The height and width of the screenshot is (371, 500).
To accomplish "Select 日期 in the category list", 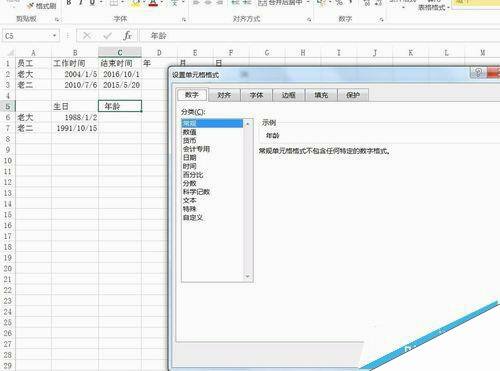I will [x=189, y=157].
